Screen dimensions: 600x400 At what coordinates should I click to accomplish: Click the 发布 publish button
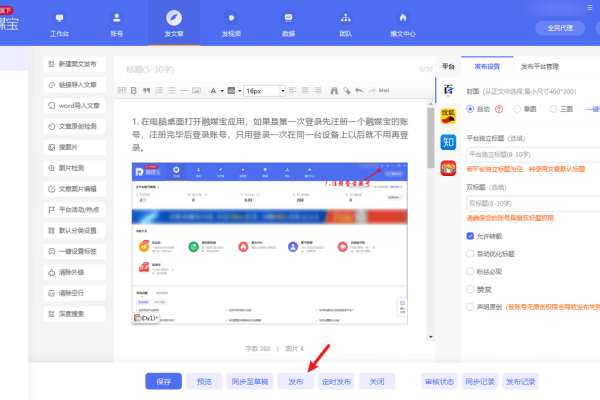tap(296, 381)
